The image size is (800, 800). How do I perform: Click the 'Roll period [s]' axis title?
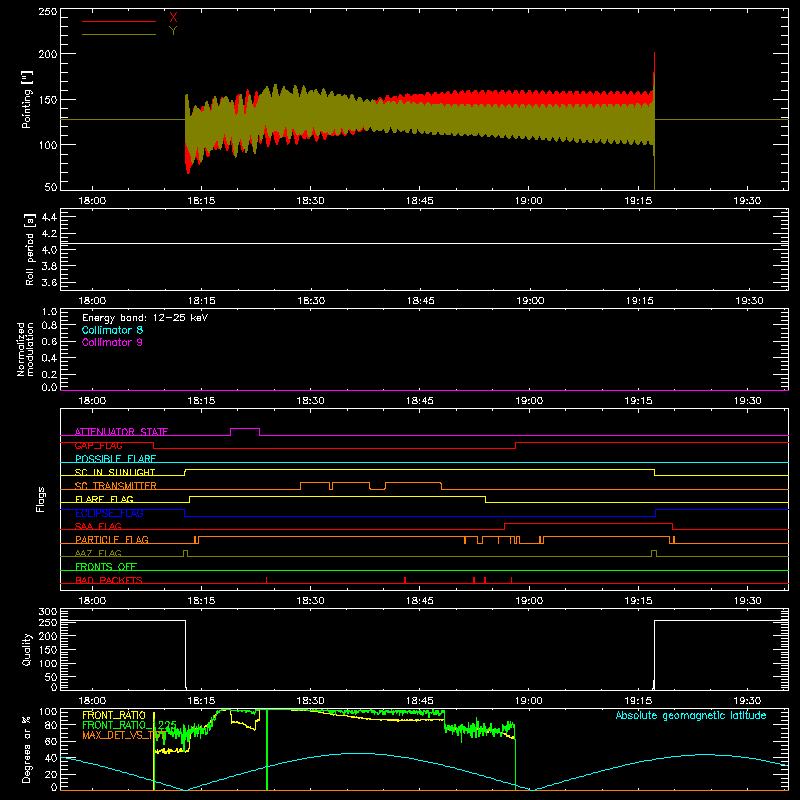pyautogui.click(x=30, y=249)
